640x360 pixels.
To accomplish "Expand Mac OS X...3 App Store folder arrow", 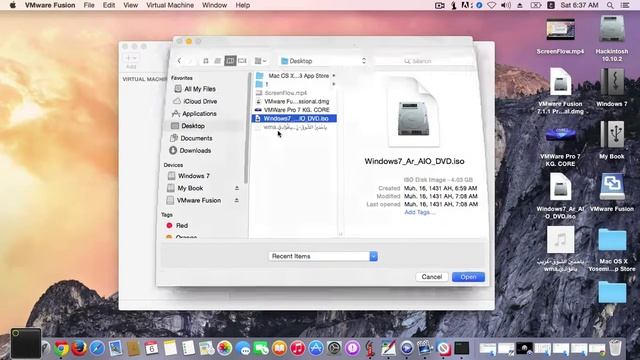I will coord(333,76).
